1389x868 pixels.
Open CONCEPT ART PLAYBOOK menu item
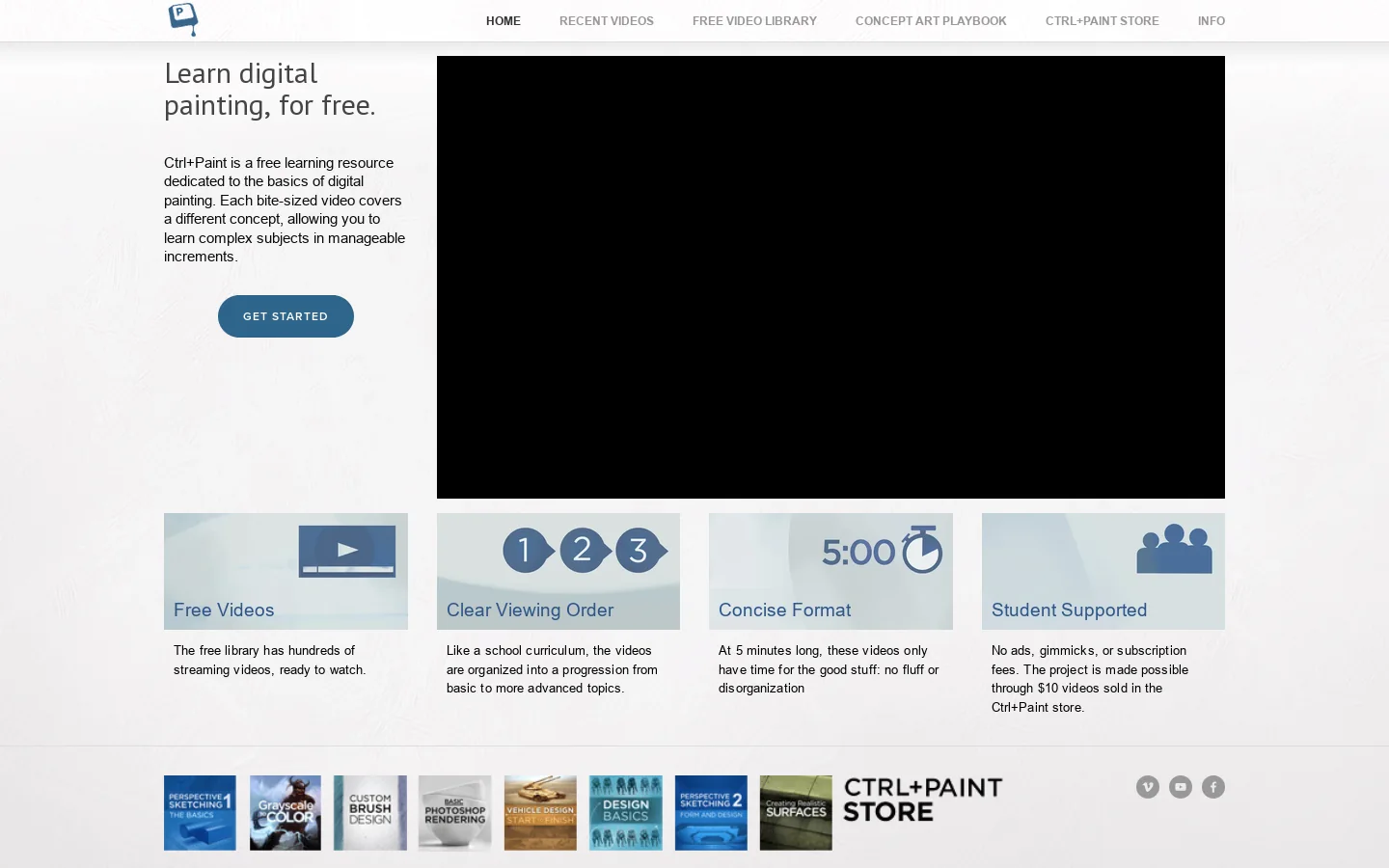pyautogui.click(x=931, y=20)
